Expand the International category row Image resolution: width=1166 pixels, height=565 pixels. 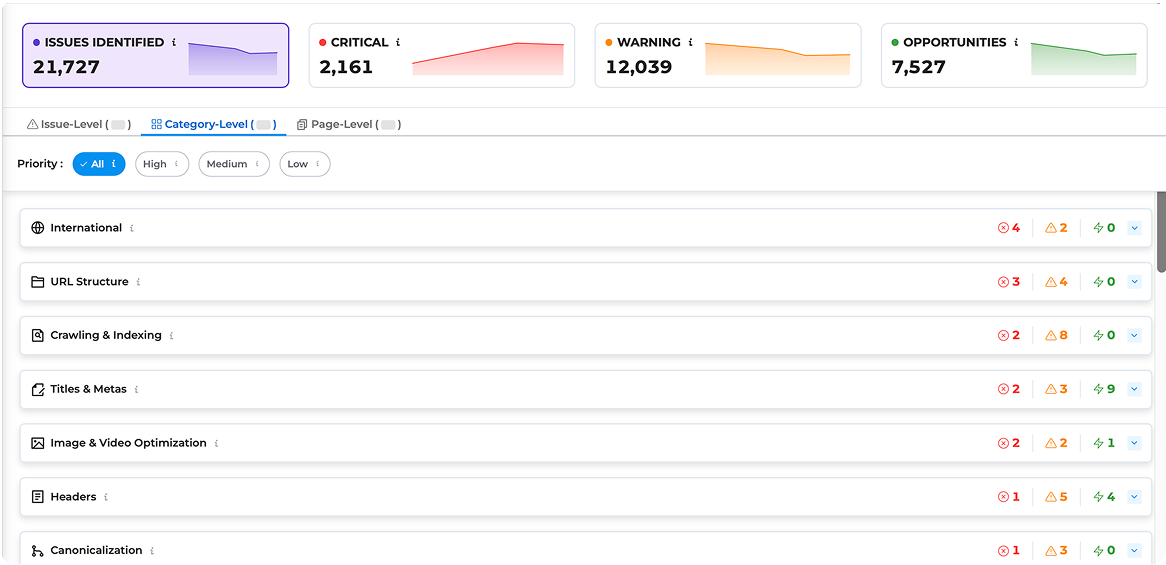[1134, 228]
